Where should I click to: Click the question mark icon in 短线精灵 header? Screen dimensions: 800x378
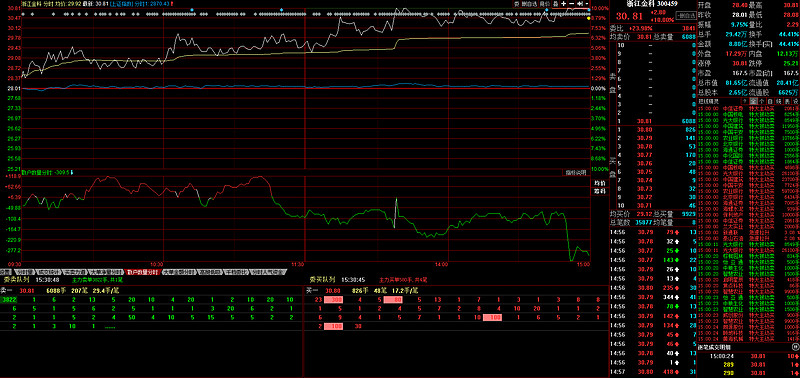[x=744, y=100]
